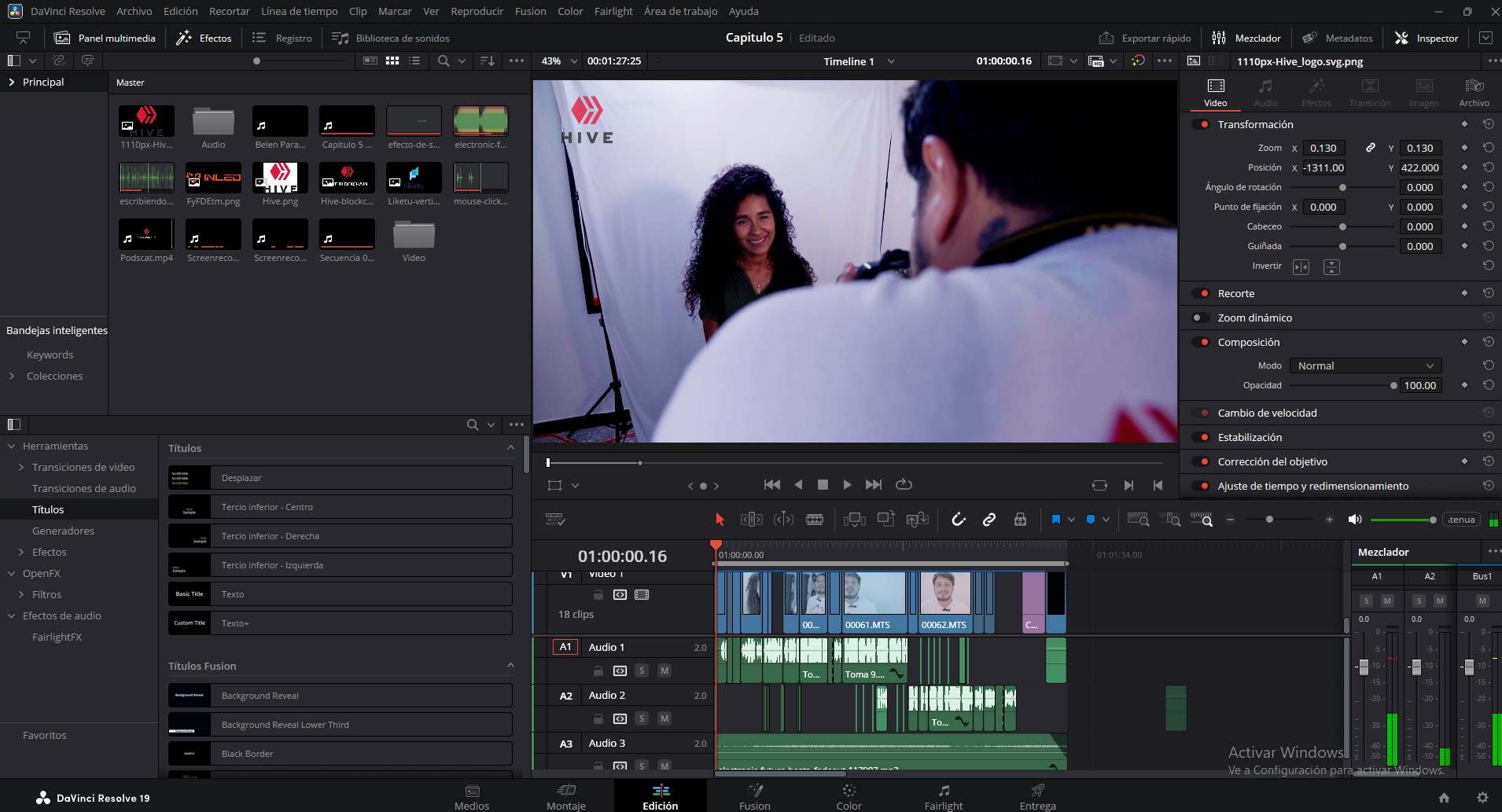
Task: Open the Archivo menu
Action: tap(134, 11)
